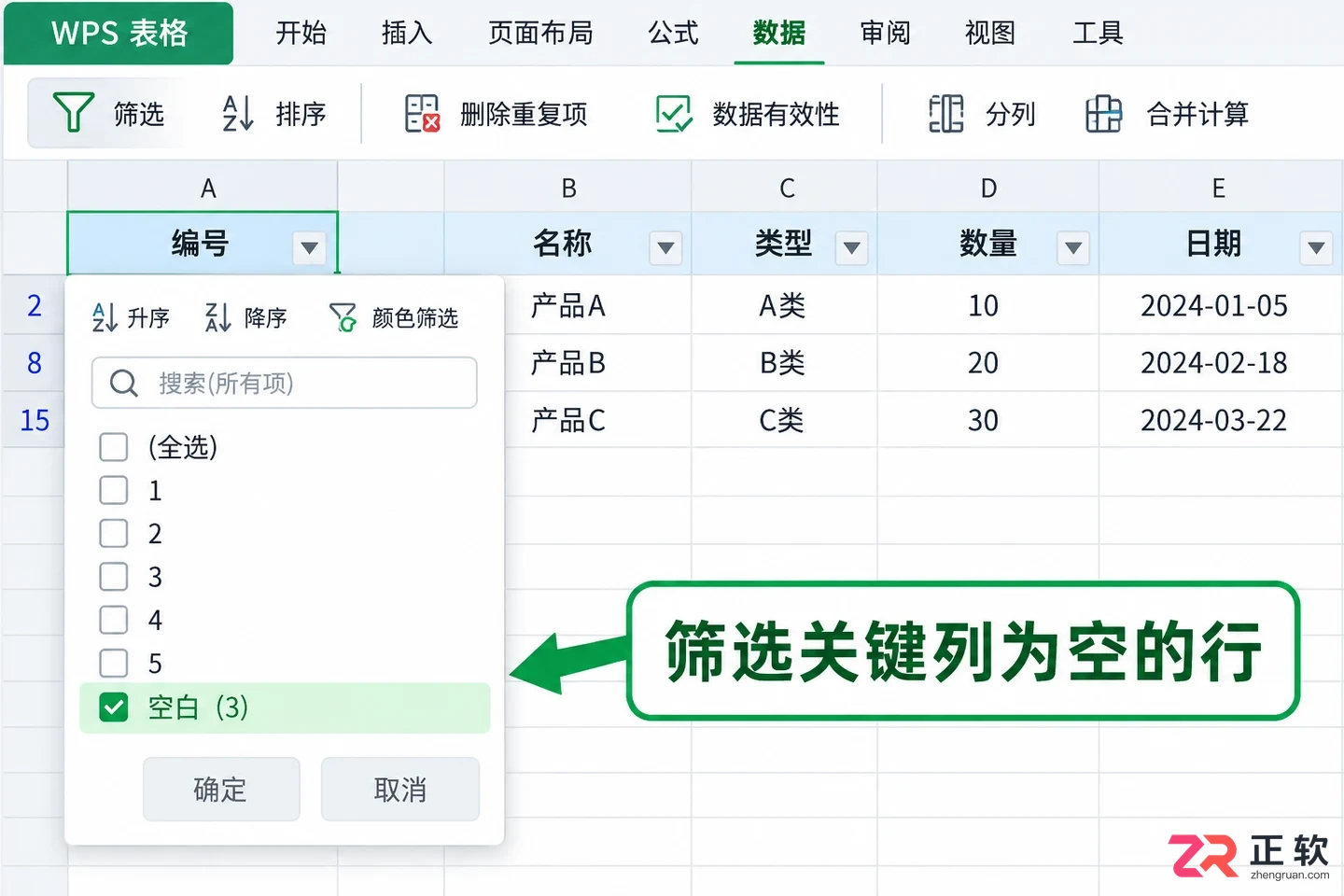
Task: Select the 数据 tab
Action: [779, 33]
